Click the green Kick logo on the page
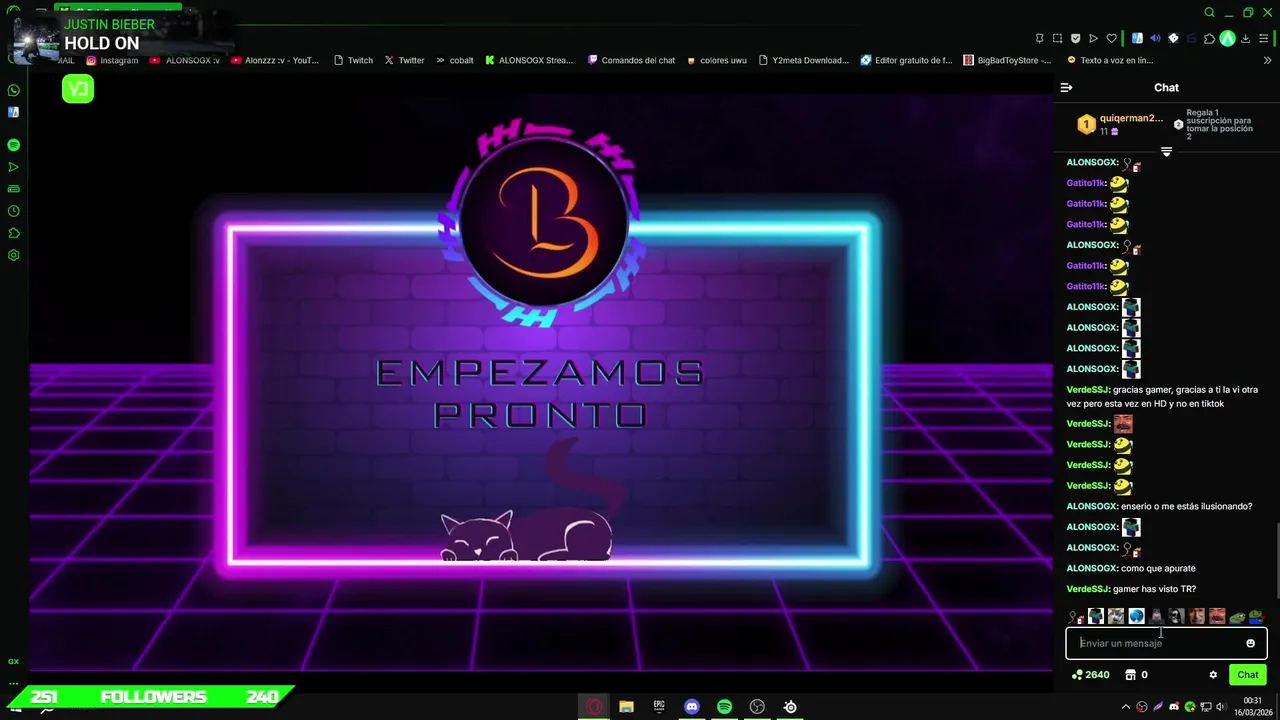This screenshot has width=1280, height=720. pyautogui.click(x=78, y=89)
